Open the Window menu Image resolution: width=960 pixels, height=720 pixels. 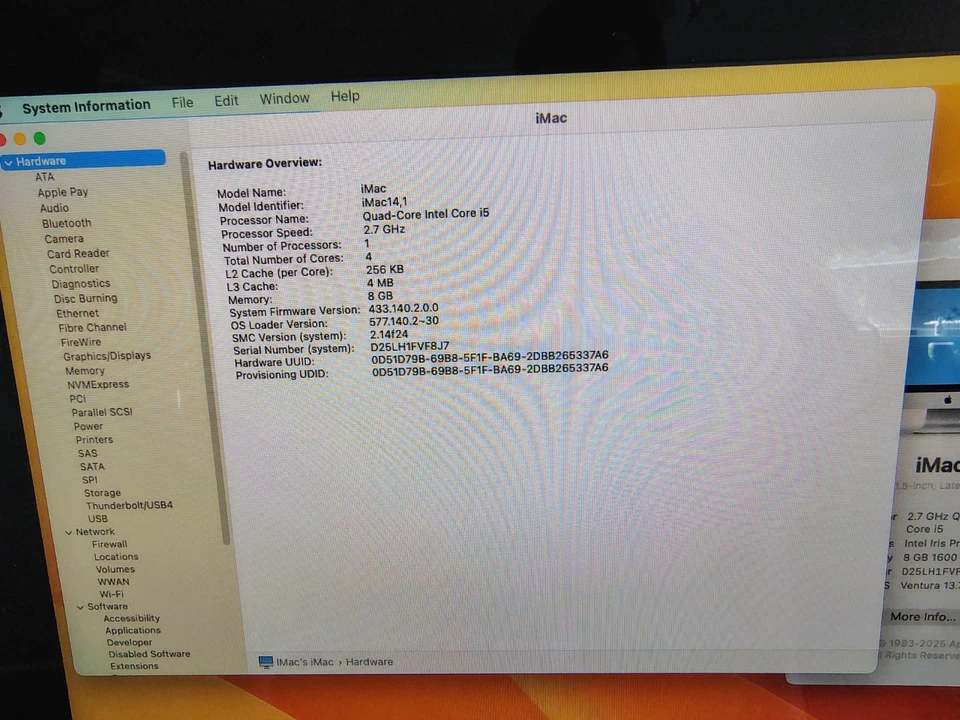(284, 97)
